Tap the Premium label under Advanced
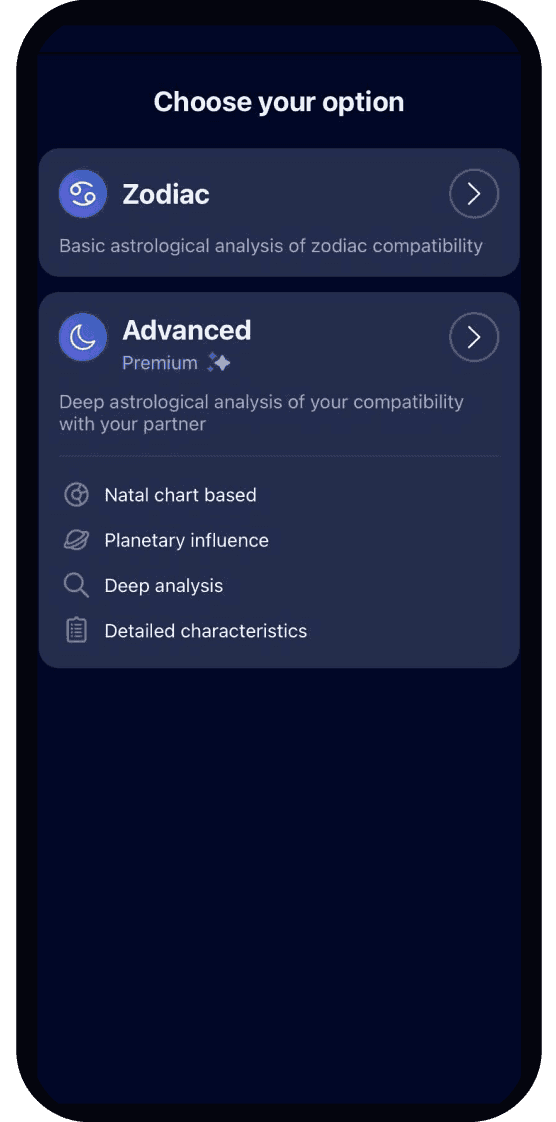Viewport: 556px width, 1122px height. (x=160, y=363)
